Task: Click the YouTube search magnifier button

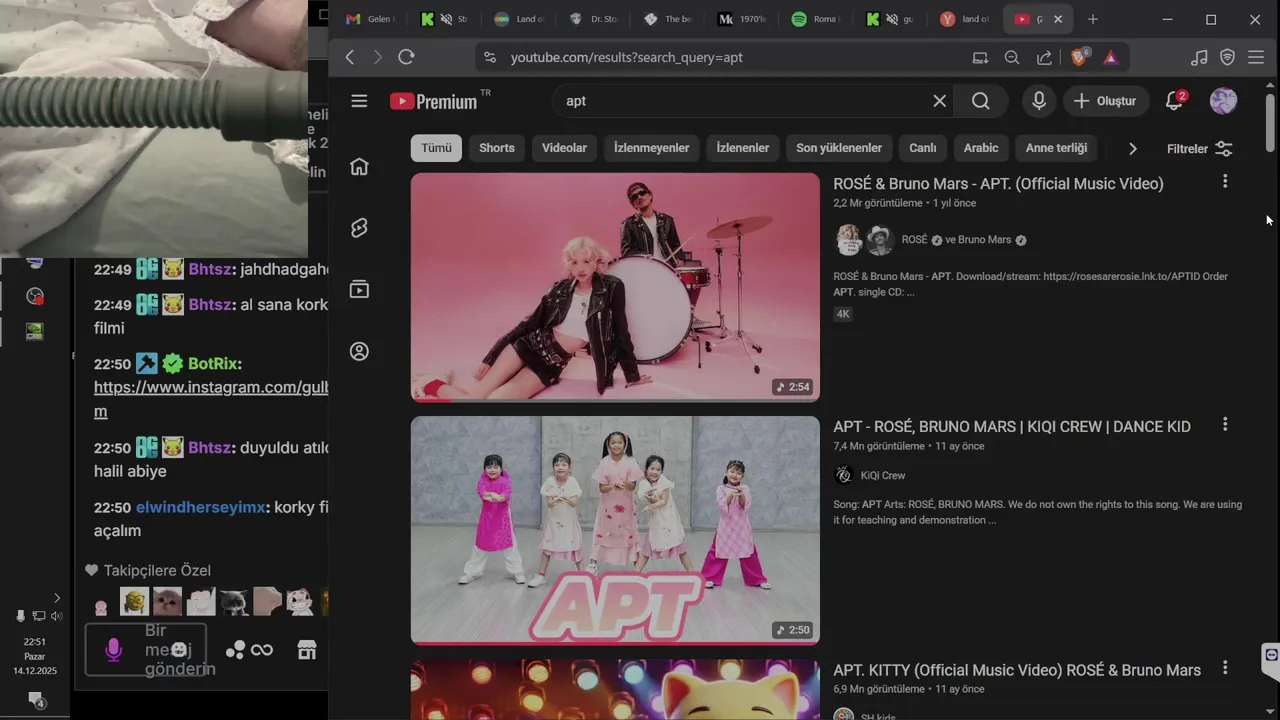Action: click(x=981, y=101)
